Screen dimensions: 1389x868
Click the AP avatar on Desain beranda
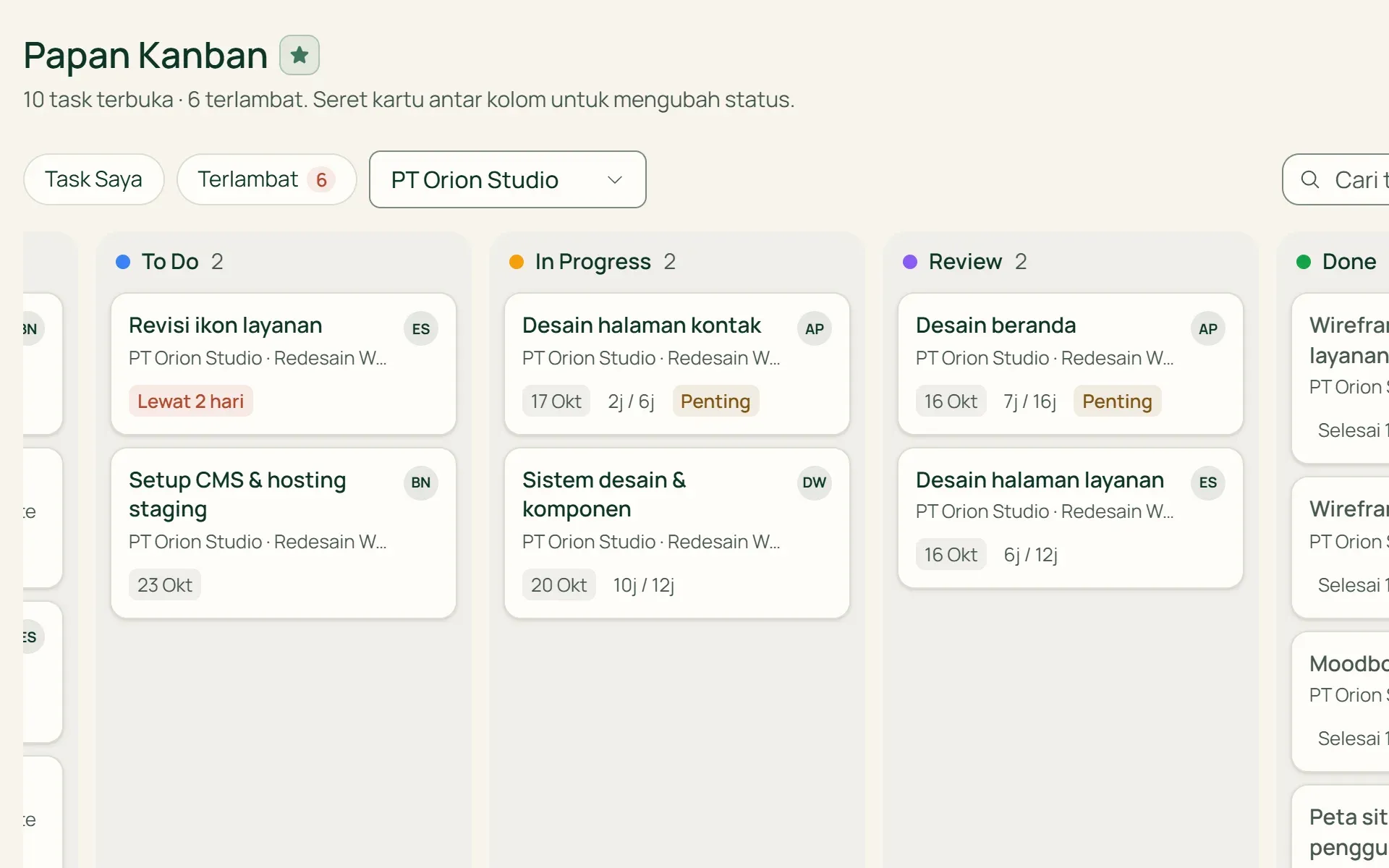[1208, 329]
